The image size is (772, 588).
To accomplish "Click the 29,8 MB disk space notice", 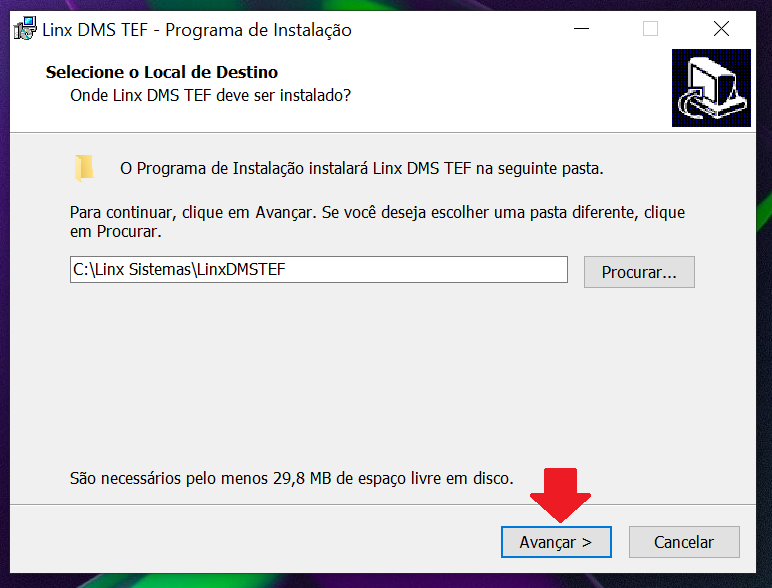I will click(291, 478).
